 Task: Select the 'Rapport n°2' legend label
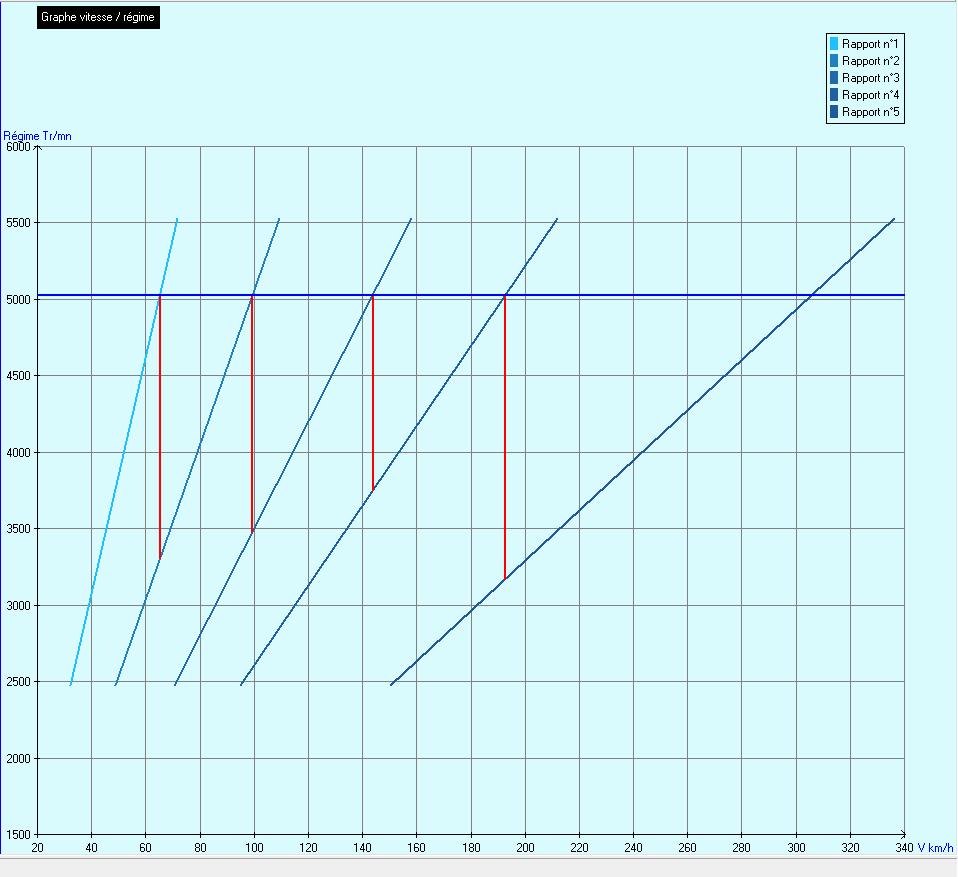[x=870, y=61]
